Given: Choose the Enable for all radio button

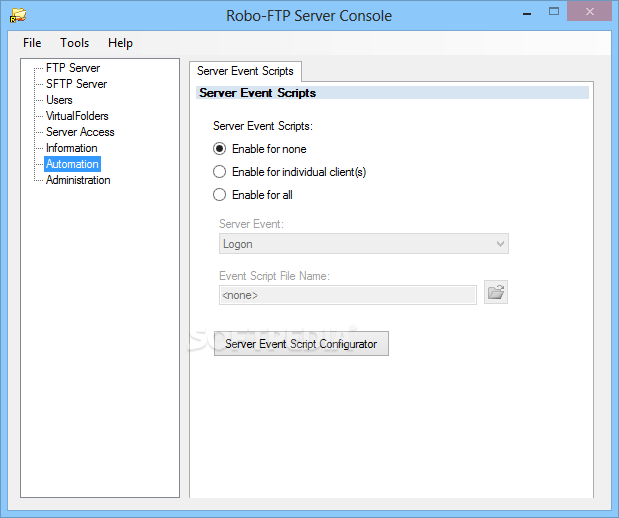Looking at the screenshot, I should (219, 195).
